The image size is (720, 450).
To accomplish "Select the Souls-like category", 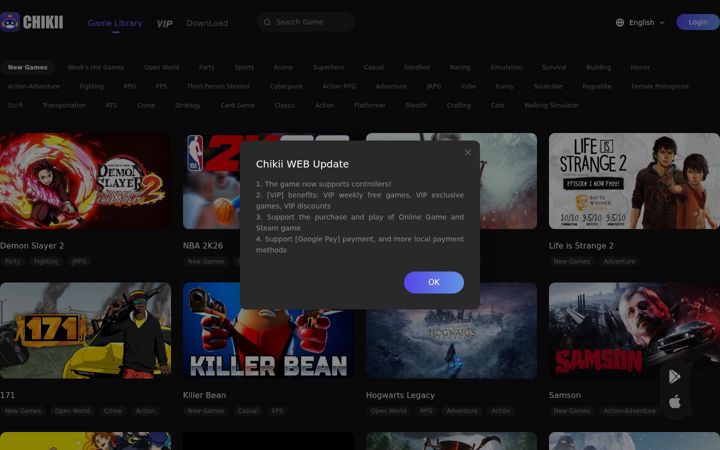I will 547,86.
